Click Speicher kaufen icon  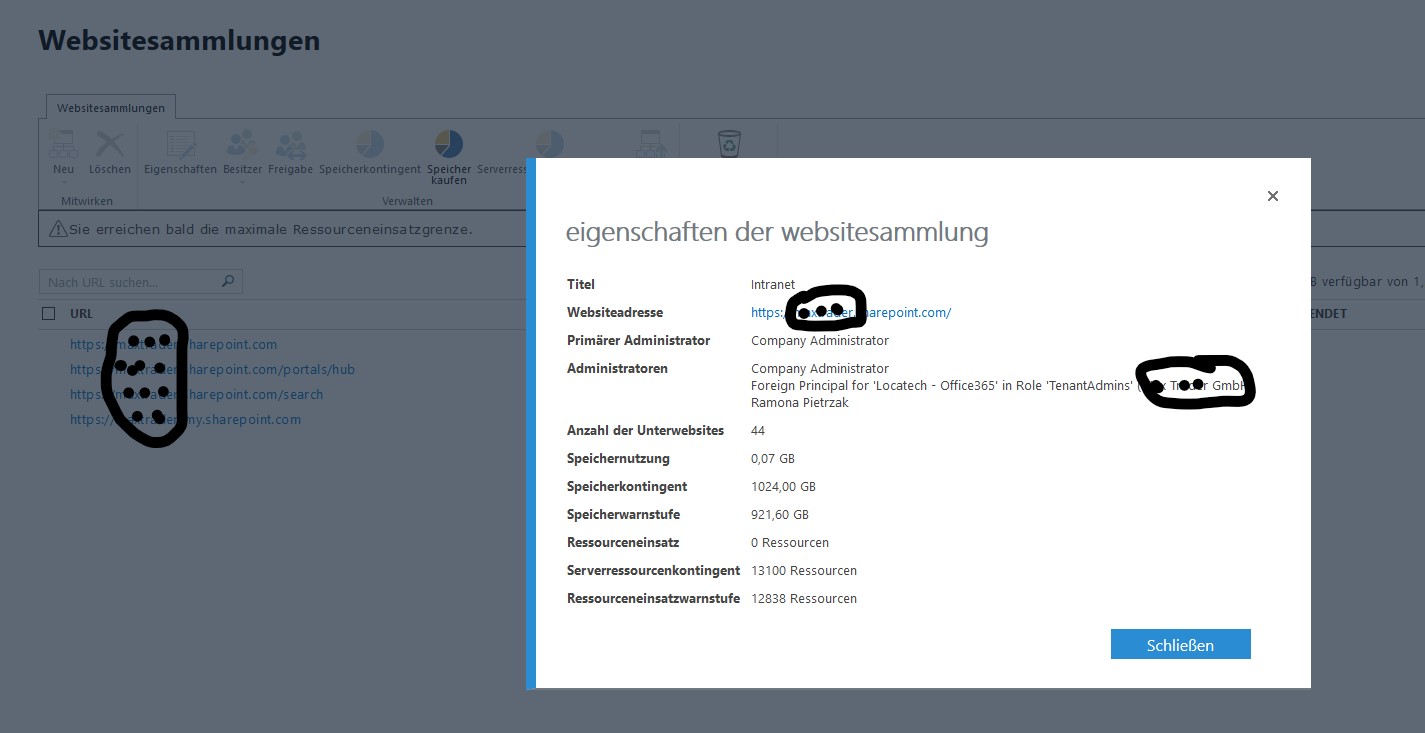coord(449,144)
